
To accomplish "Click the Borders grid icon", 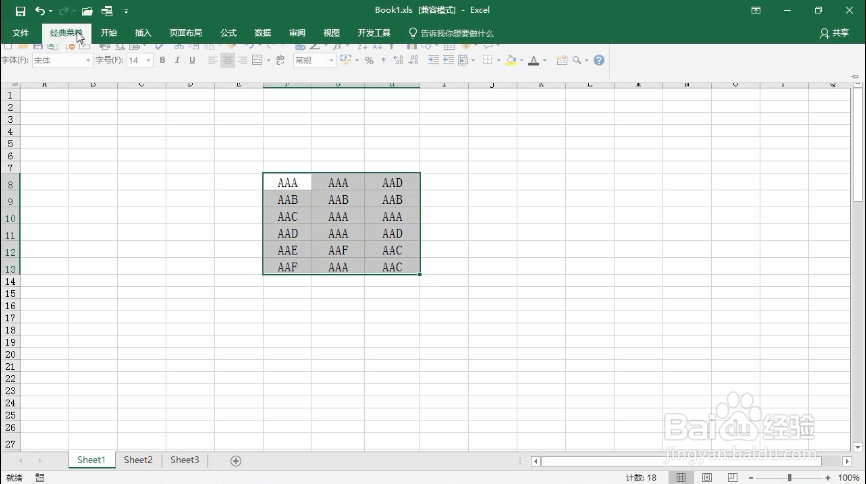I will [x=487, y=60].
